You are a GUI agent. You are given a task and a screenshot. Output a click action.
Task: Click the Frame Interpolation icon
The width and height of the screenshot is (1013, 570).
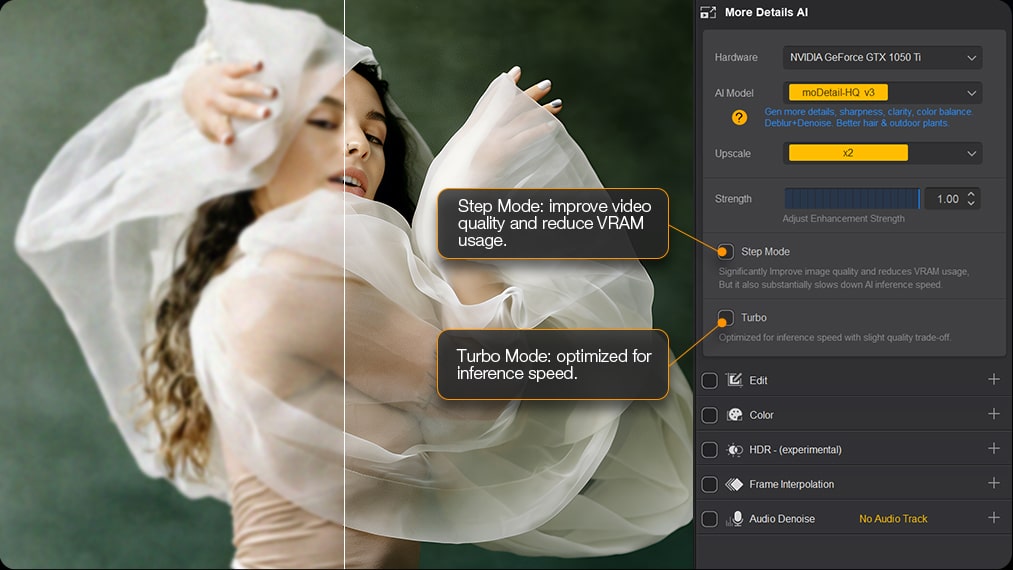pyautogui.click(x=734, y=484)
